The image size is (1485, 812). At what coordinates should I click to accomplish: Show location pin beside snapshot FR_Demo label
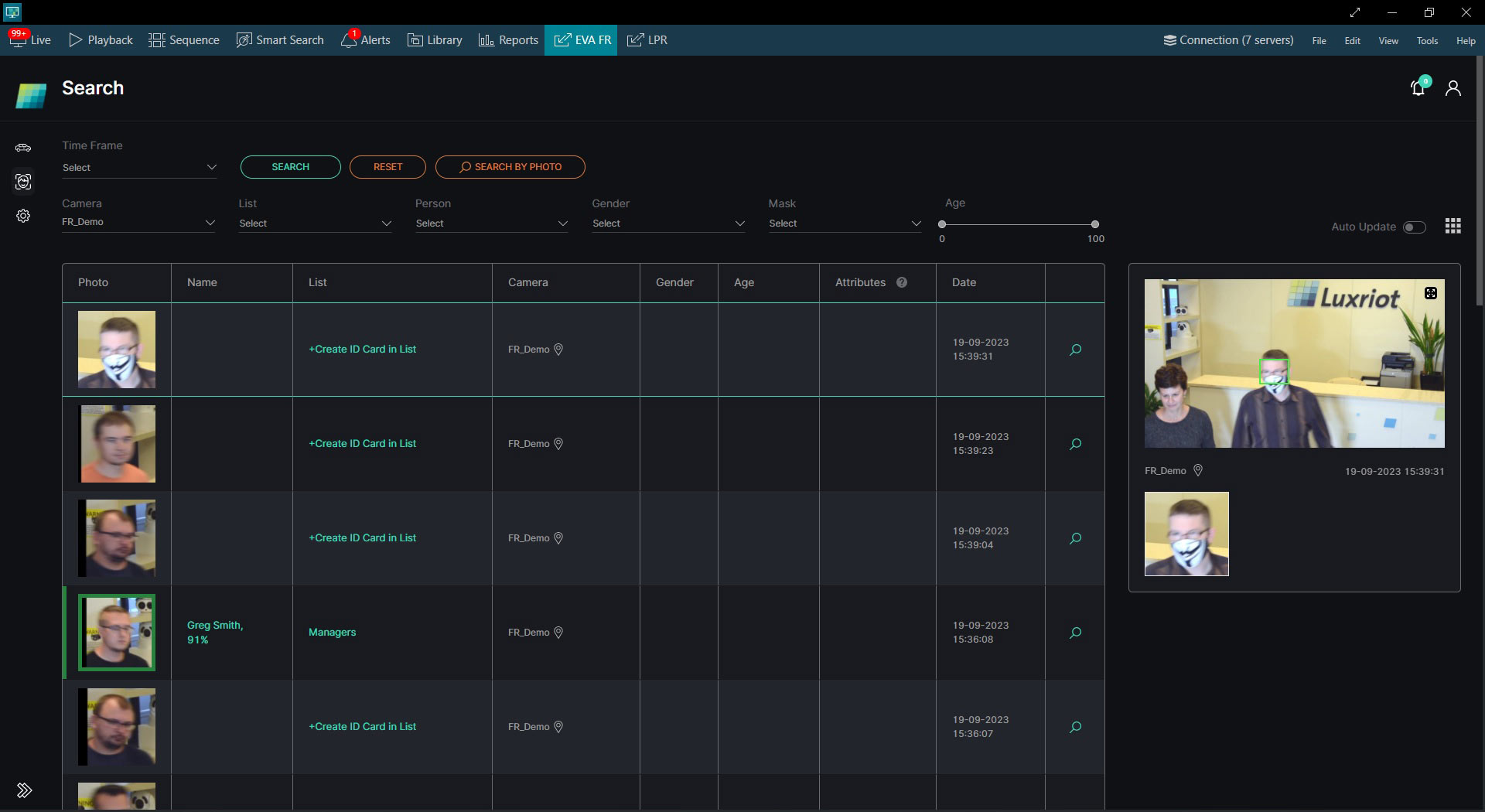point(1198,470)
